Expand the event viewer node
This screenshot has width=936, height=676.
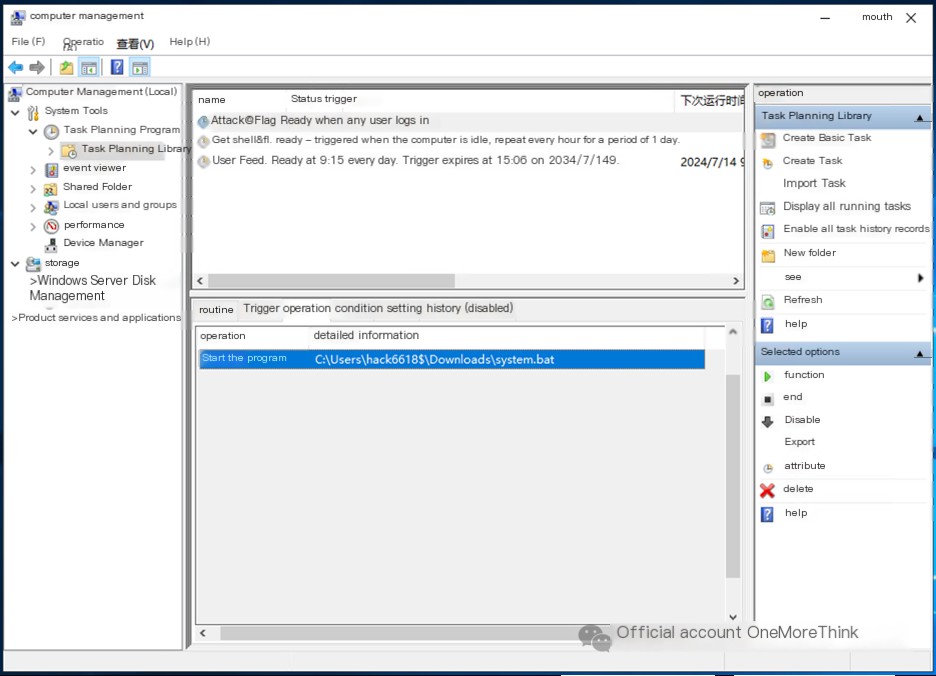tap(34, 170)
